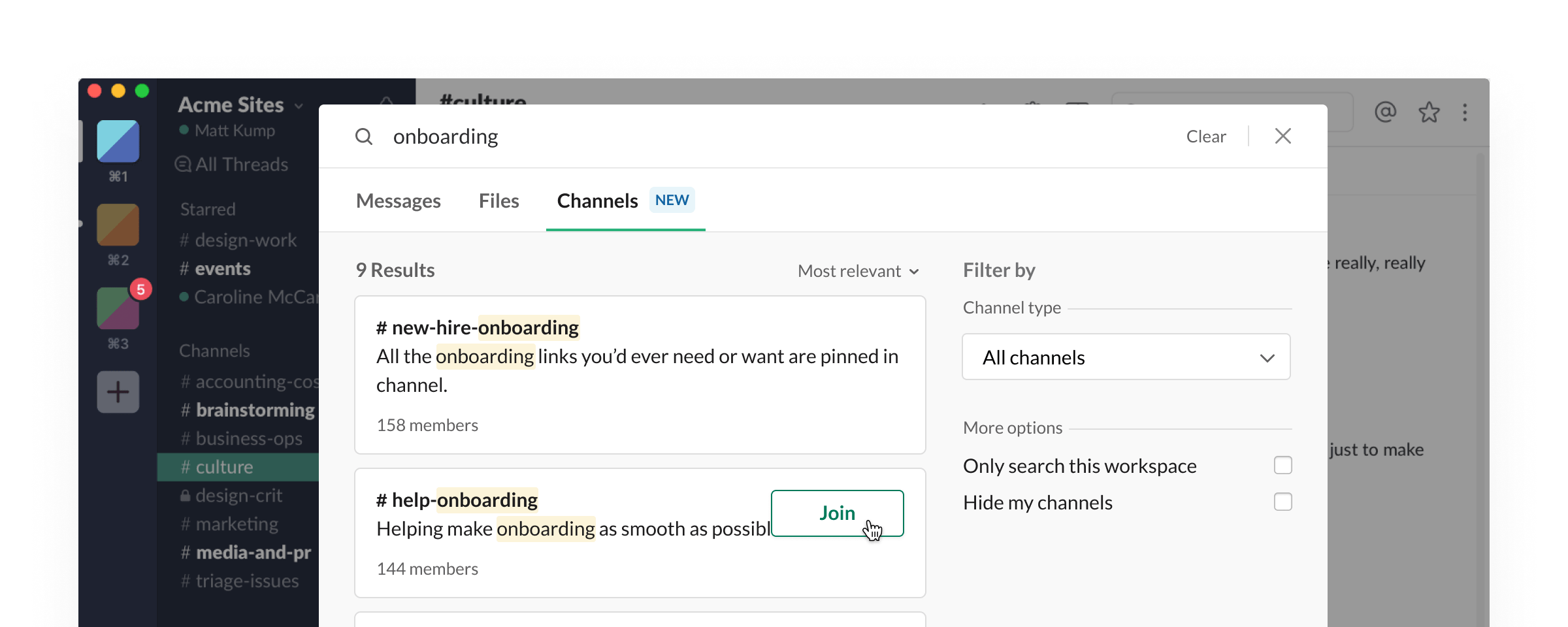
Task: Switch to the Files tab
Action: [x=498, y=201]
